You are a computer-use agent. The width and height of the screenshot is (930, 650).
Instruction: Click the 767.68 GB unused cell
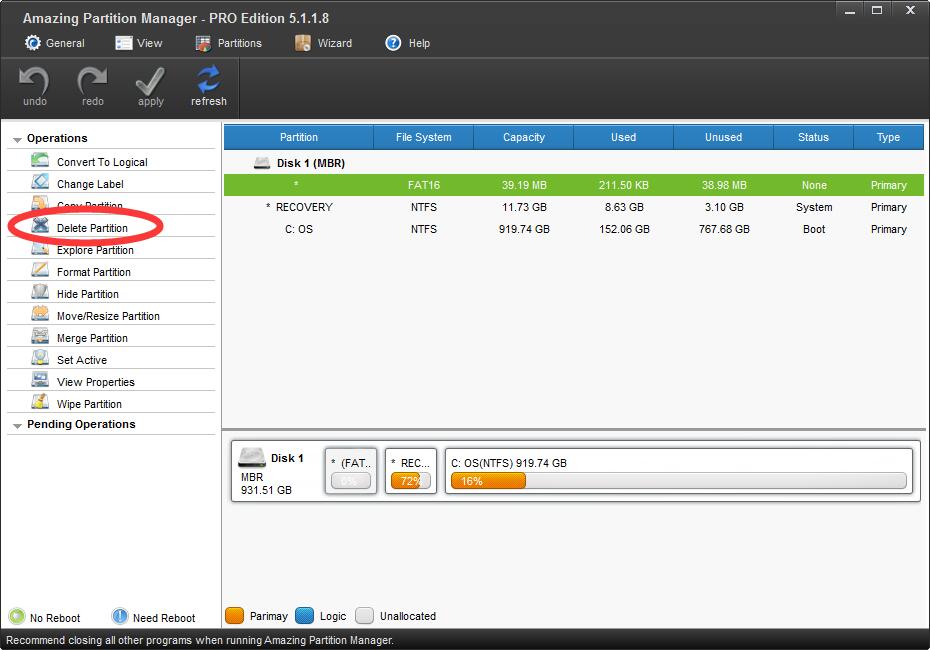(724, 229)
